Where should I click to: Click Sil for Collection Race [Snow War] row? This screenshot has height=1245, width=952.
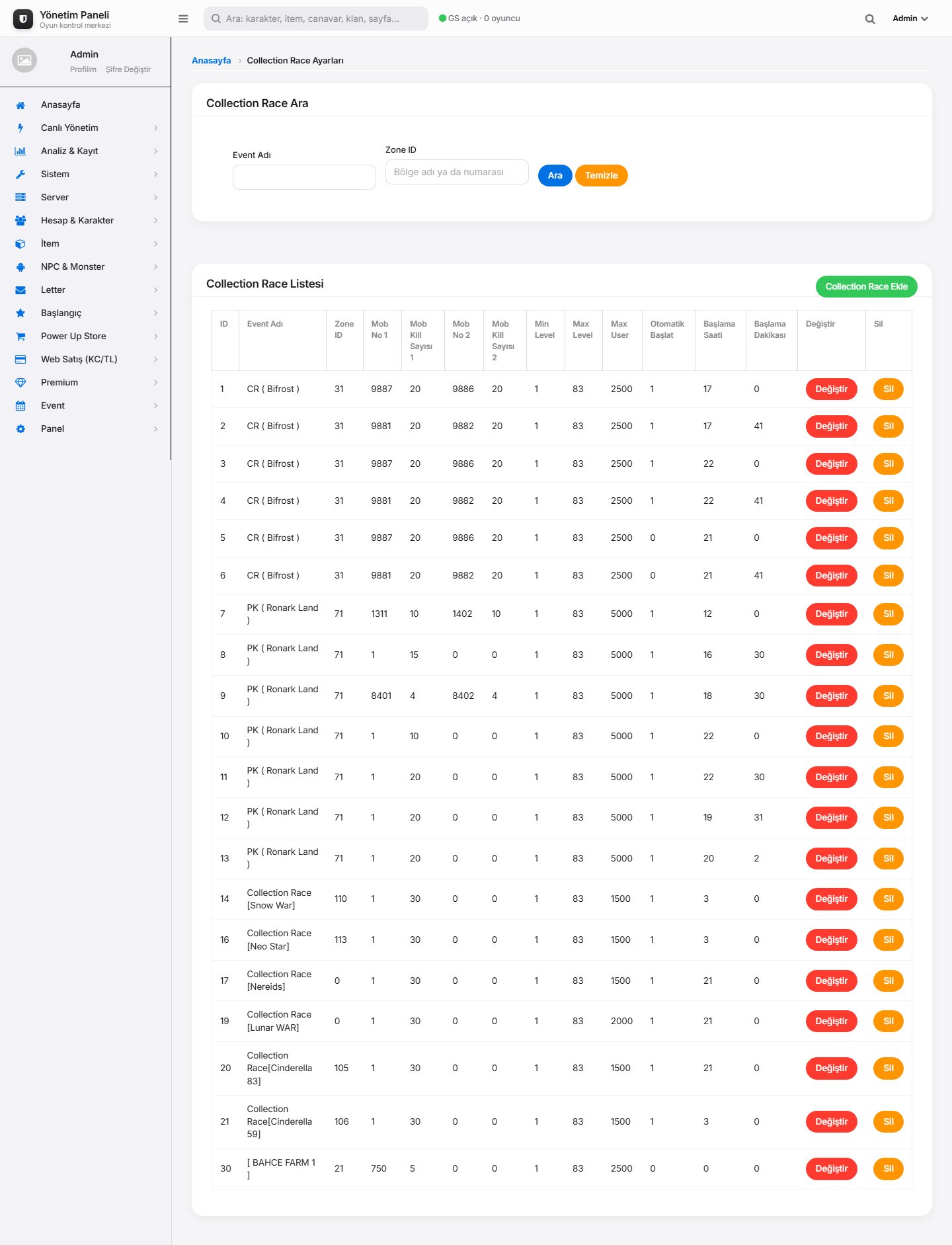889,899
